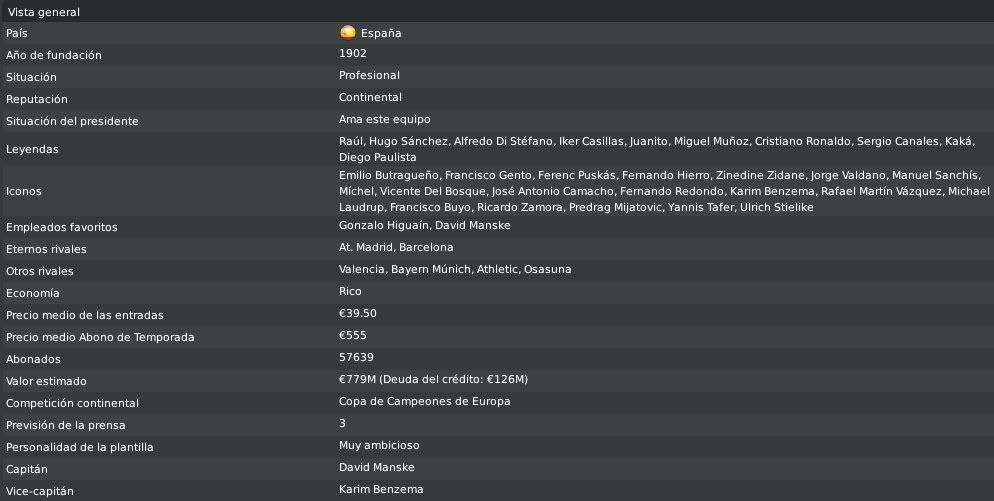The image size is (994, 501).
Task: Click Alfredo Di Stéfano legend name
Action: [x=503, y=141]
